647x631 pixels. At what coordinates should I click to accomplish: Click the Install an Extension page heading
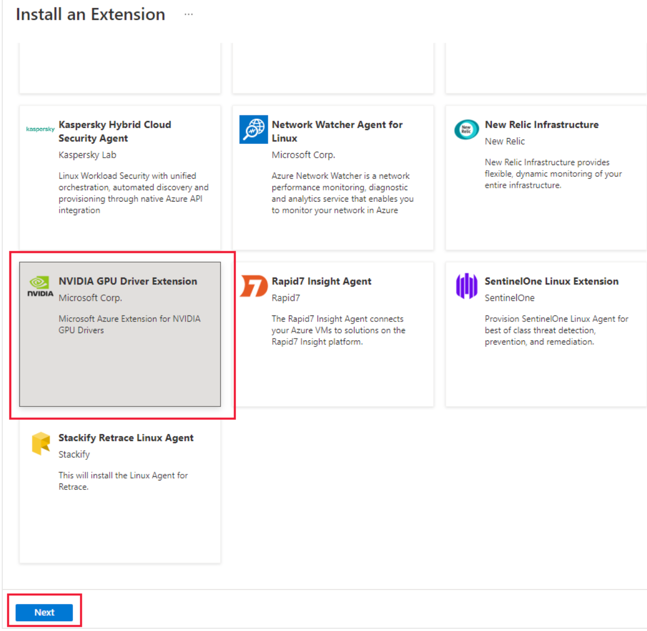[90, 14]
